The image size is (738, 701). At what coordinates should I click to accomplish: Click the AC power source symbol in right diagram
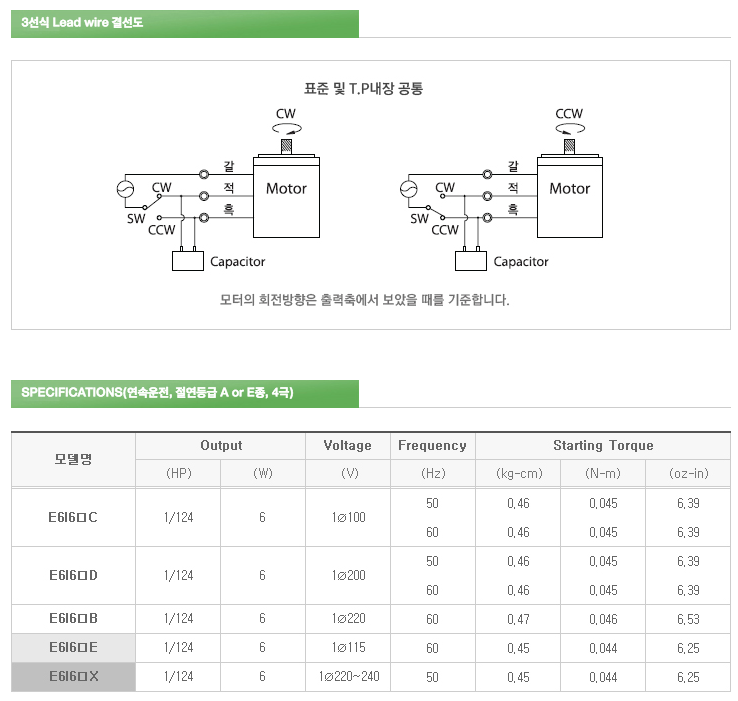pos(408,189)
